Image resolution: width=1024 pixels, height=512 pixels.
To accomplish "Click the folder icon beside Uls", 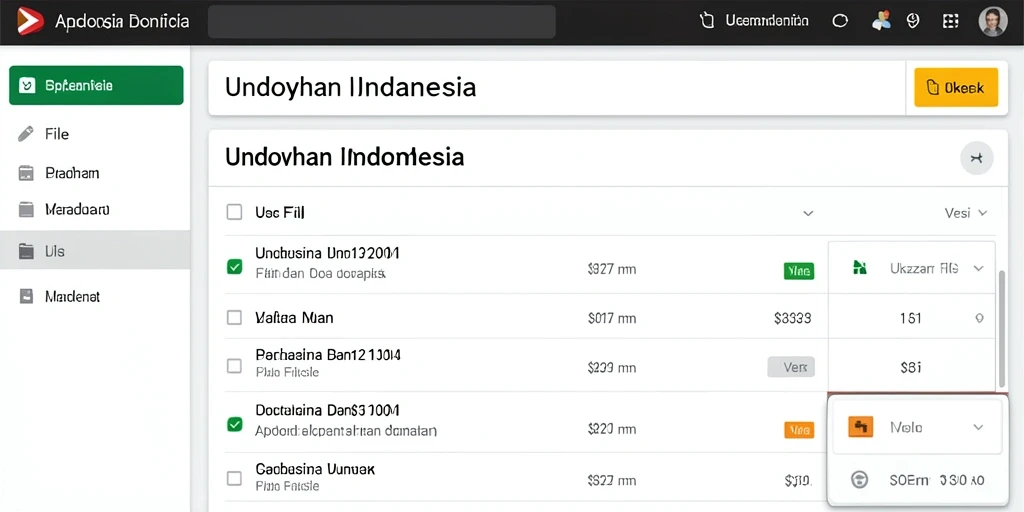I will (26, 251).
